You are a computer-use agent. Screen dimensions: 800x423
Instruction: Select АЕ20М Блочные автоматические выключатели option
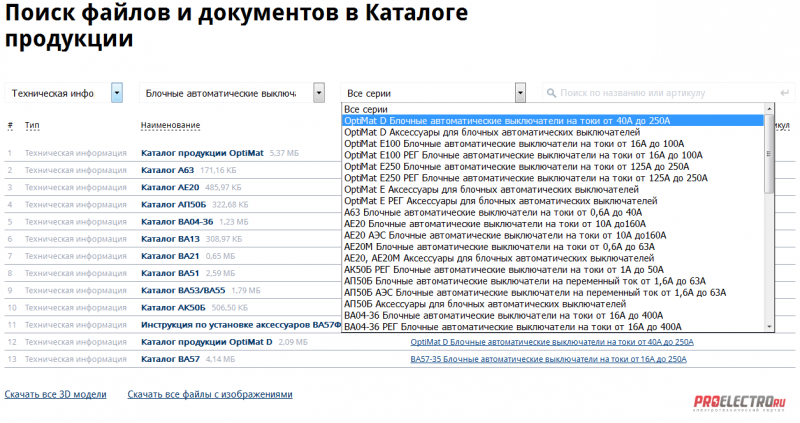click(x=553, y=246)
